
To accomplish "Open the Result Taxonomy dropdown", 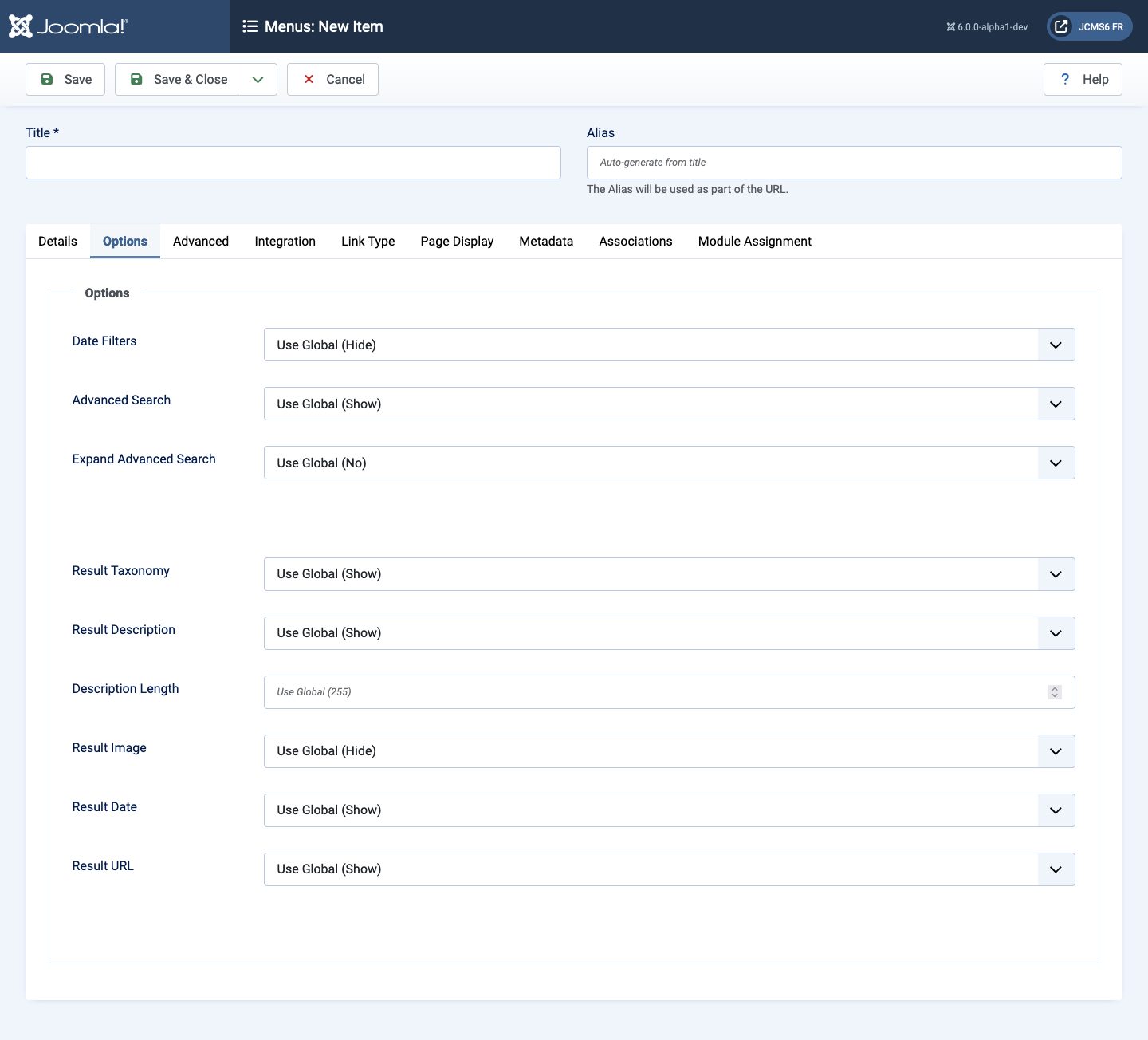I will pyautogui.click(x=670, y=574).
